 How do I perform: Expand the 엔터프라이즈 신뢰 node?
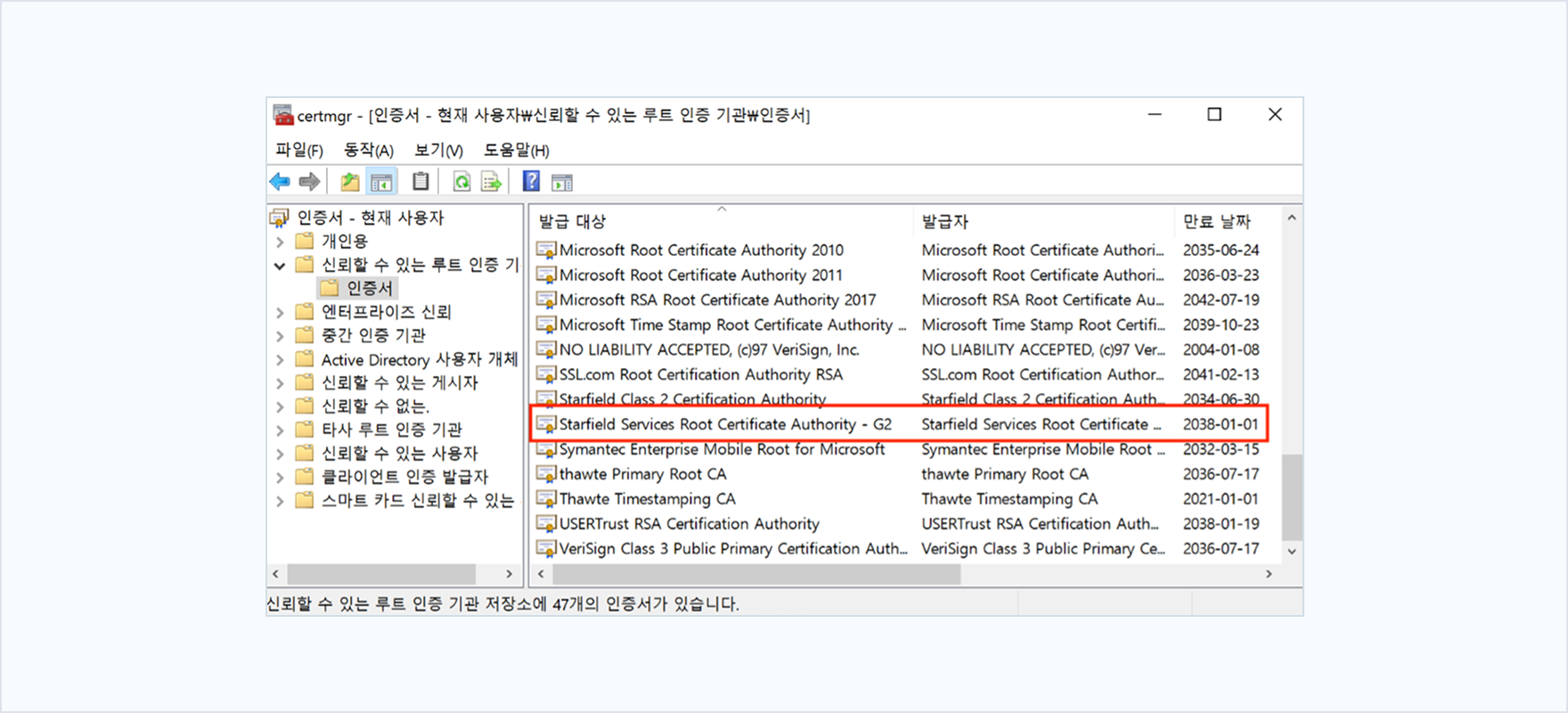[x=280, y=312]
